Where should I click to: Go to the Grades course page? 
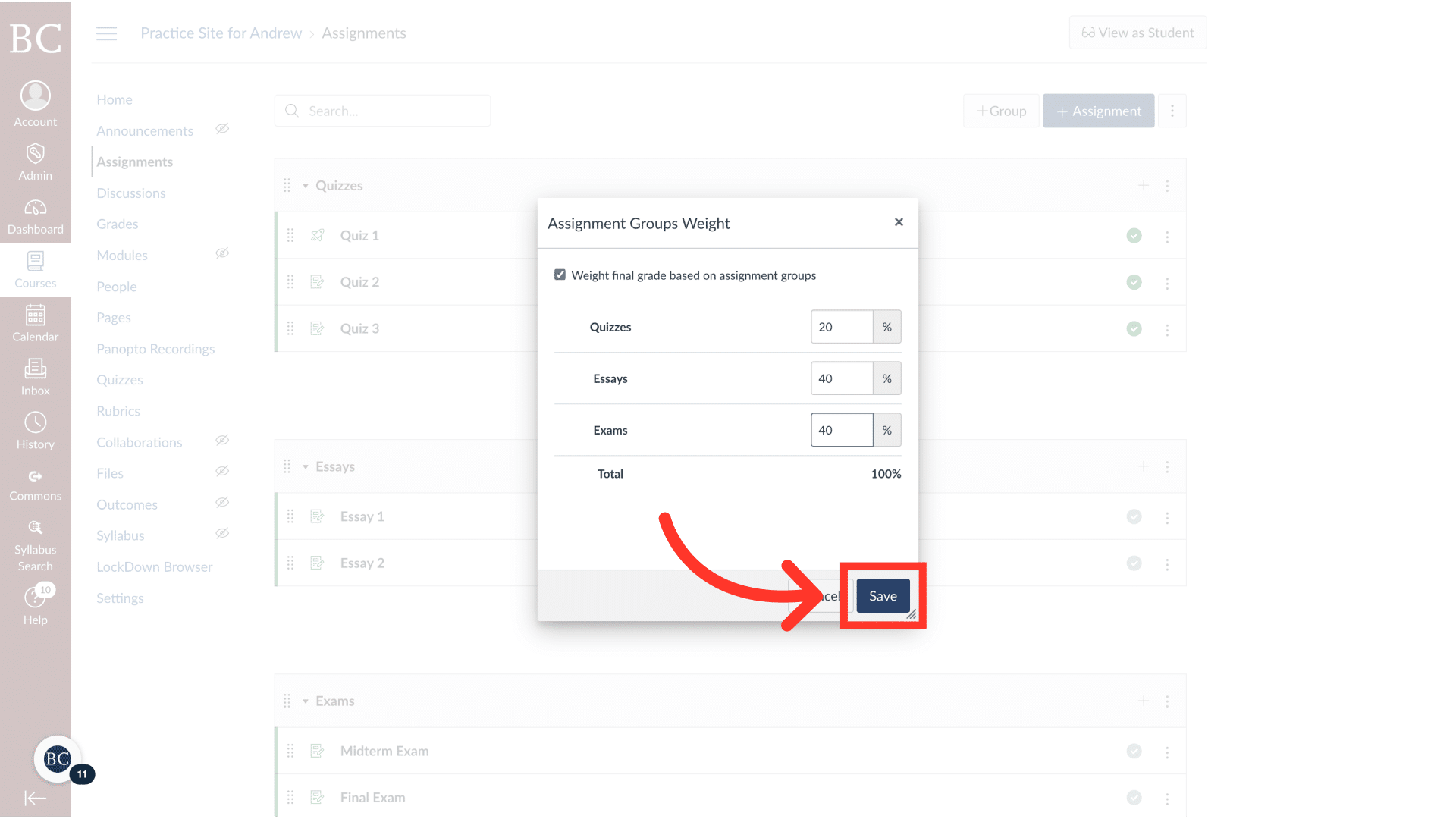click(x=117, y=224)
